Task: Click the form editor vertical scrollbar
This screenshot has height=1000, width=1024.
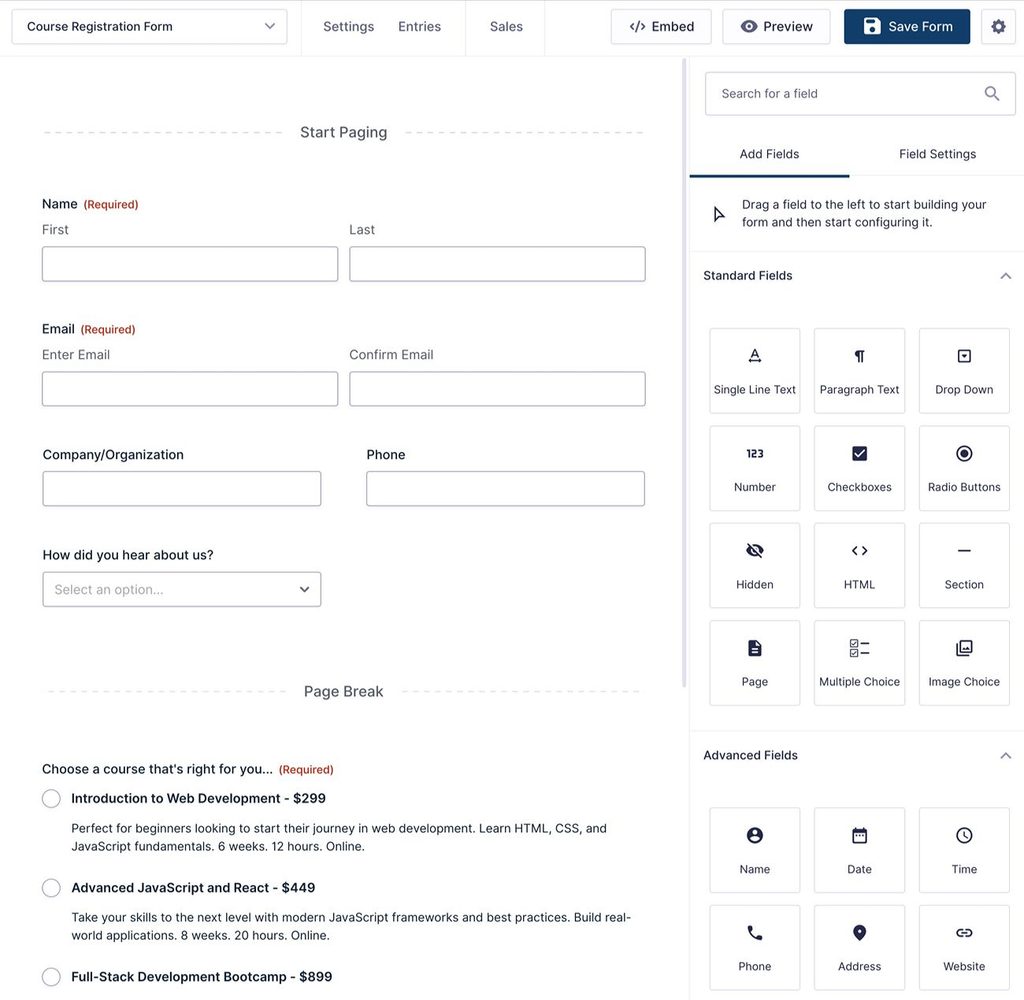Action: 684,372
